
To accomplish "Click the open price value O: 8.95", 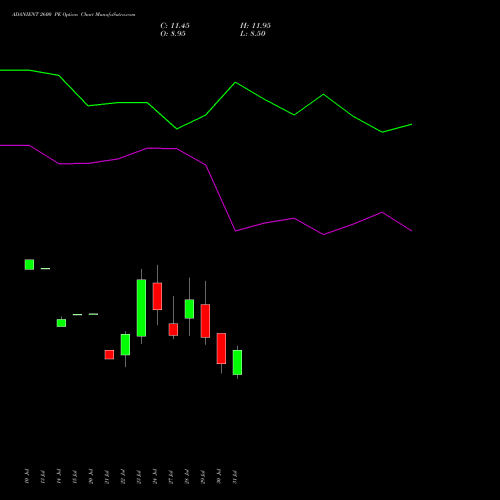I will (173, 34).
